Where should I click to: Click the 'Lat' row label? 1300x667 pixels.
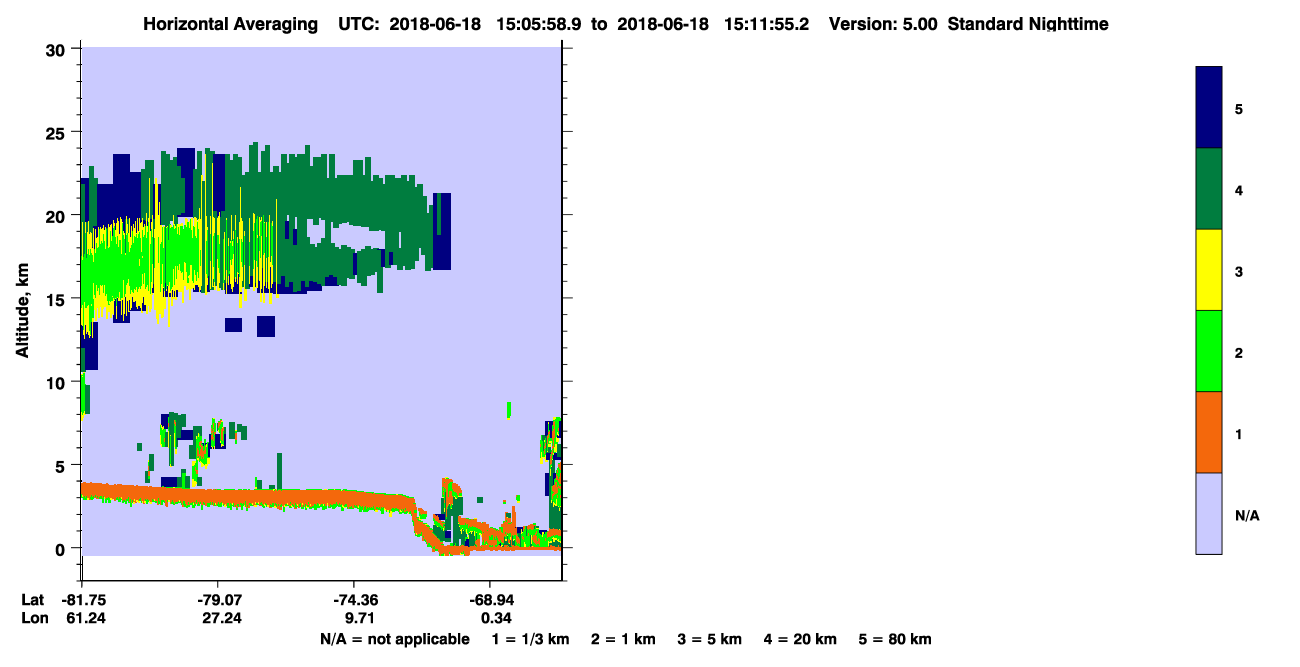(x=33, y=600)
